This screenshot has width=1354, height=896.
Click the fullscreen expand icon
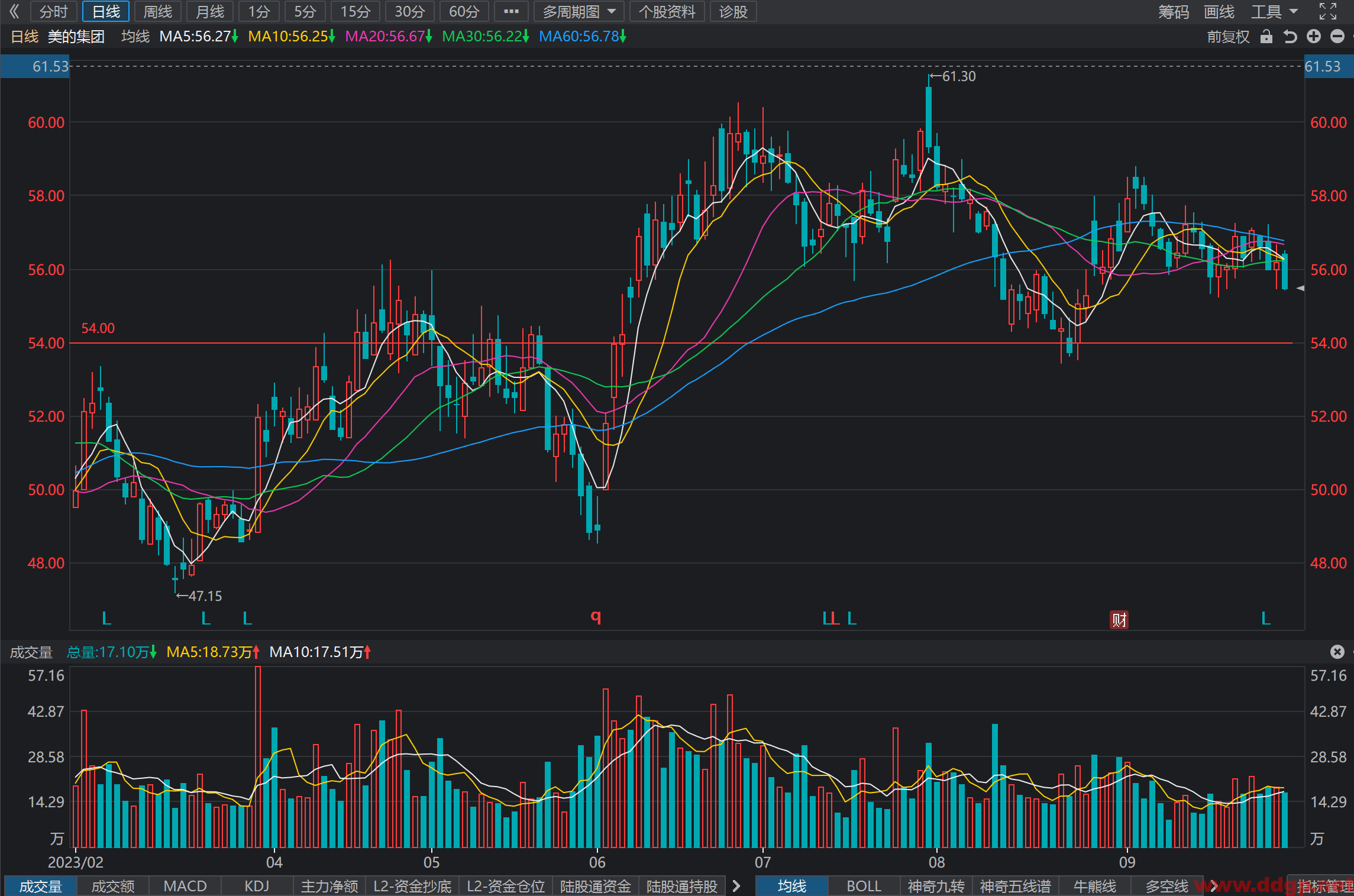[x=1327, y=11]
